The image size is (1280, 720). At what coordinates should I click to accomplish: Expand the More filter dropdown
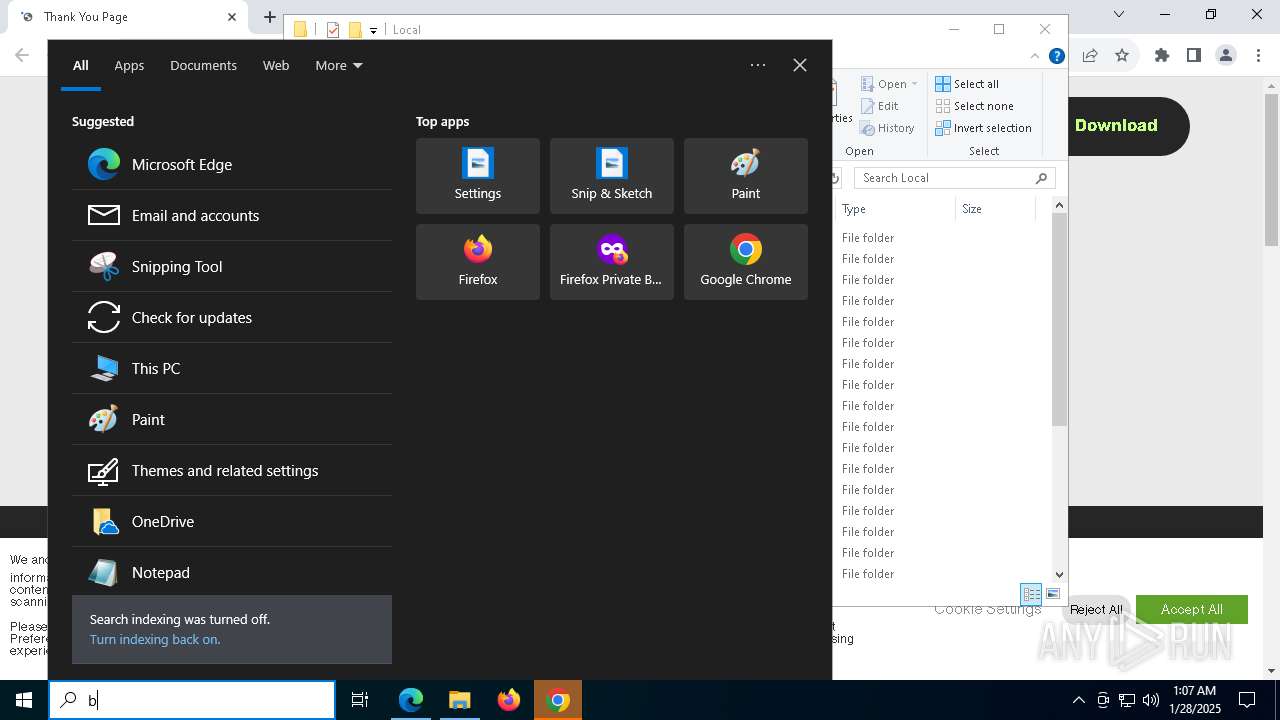pyautogui.click(x=339, y=65)
